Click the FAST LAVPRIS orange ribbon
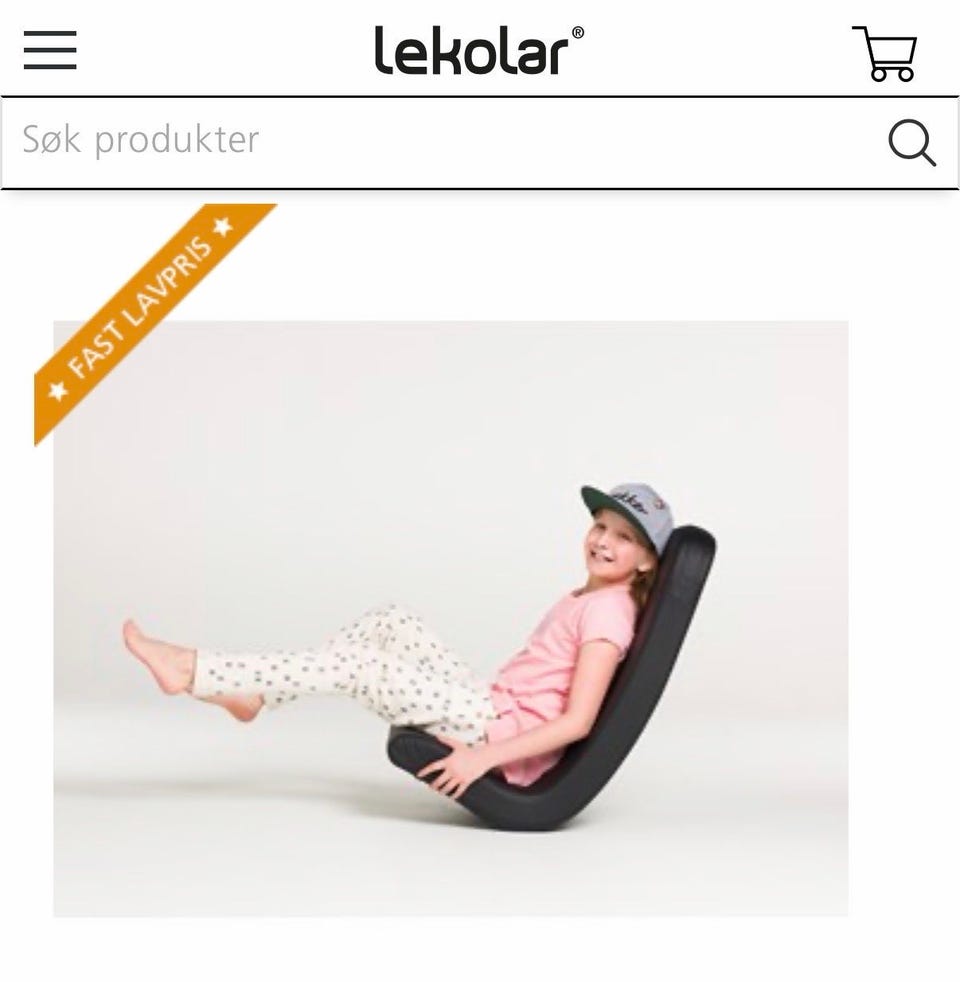The width and height of the screenshot is (960, 982). [155, 324]
